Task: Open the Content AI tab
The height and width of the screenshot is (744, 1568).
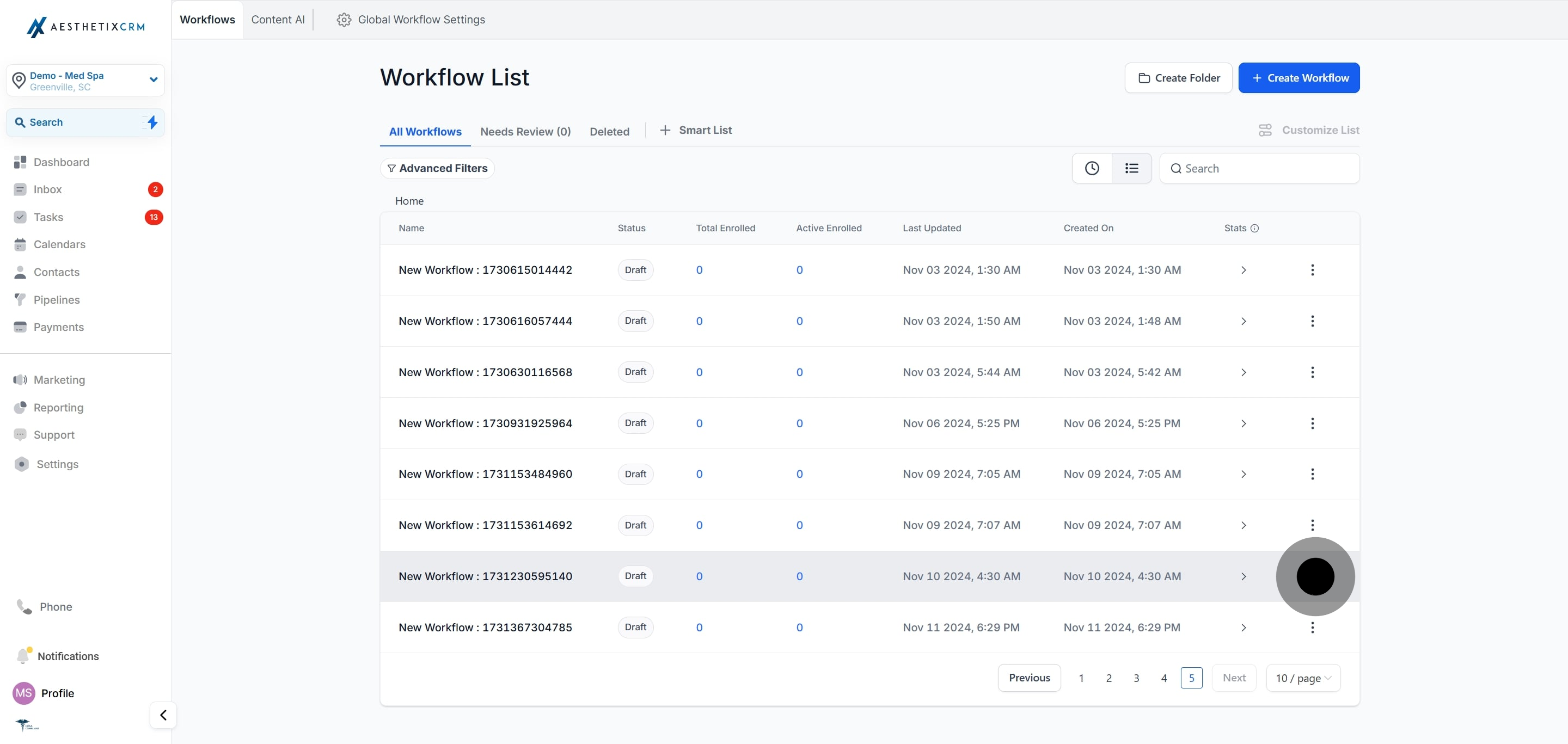Action: (x=278, y=20)
